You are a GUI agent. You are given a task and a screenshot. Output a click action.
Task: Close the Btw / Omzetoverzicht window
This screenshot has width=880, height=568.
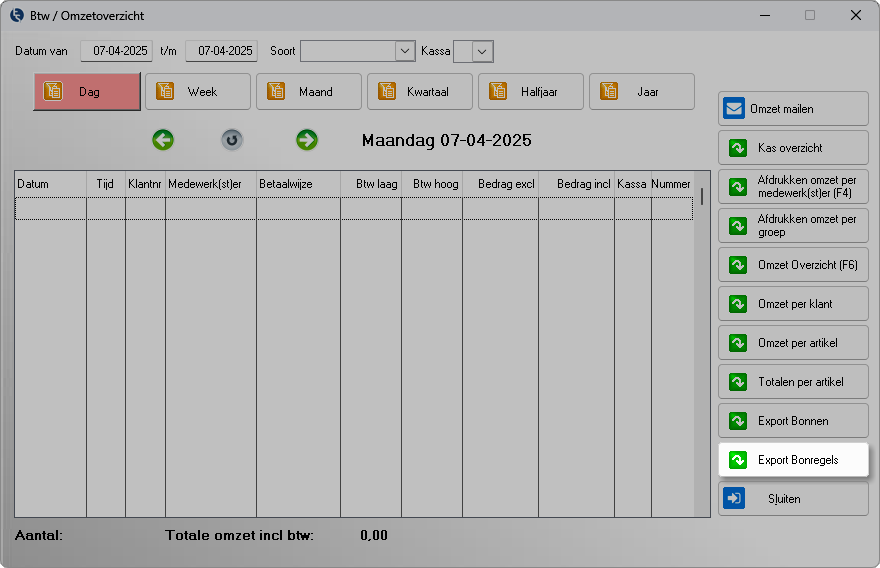click(855, 15)
